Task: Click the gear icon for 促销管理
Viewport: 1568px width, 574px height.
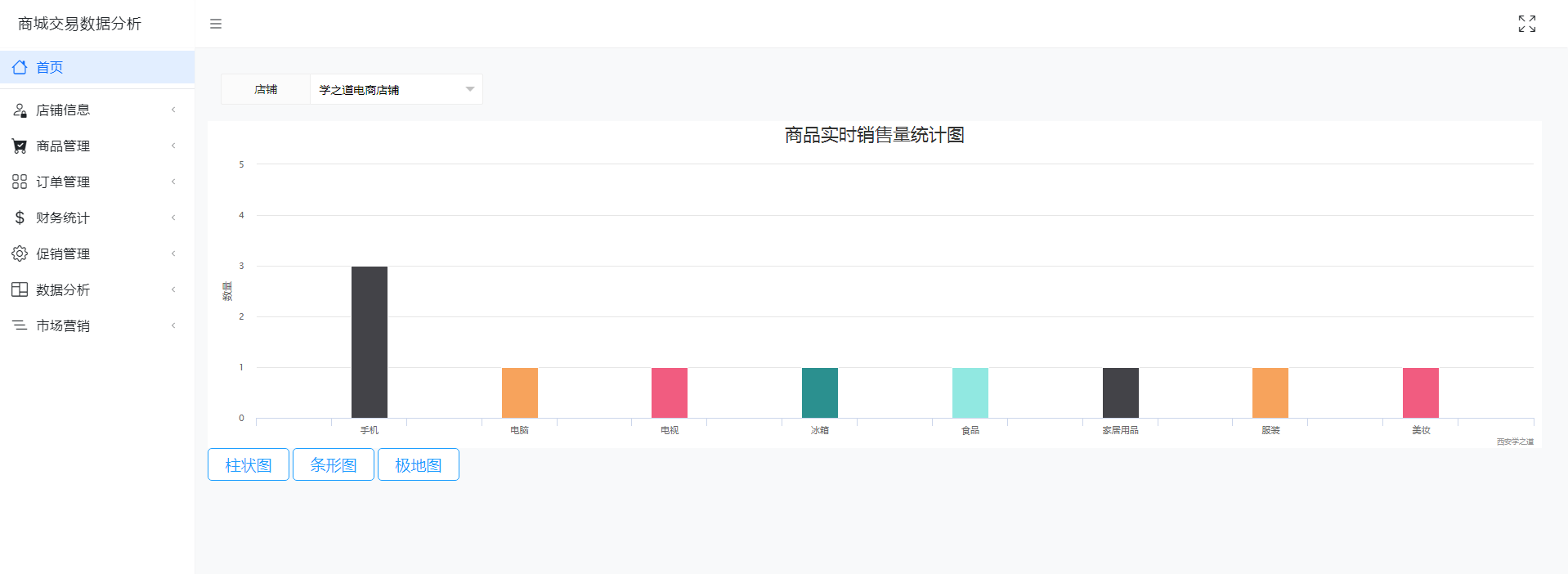Action: click(20, 253)
